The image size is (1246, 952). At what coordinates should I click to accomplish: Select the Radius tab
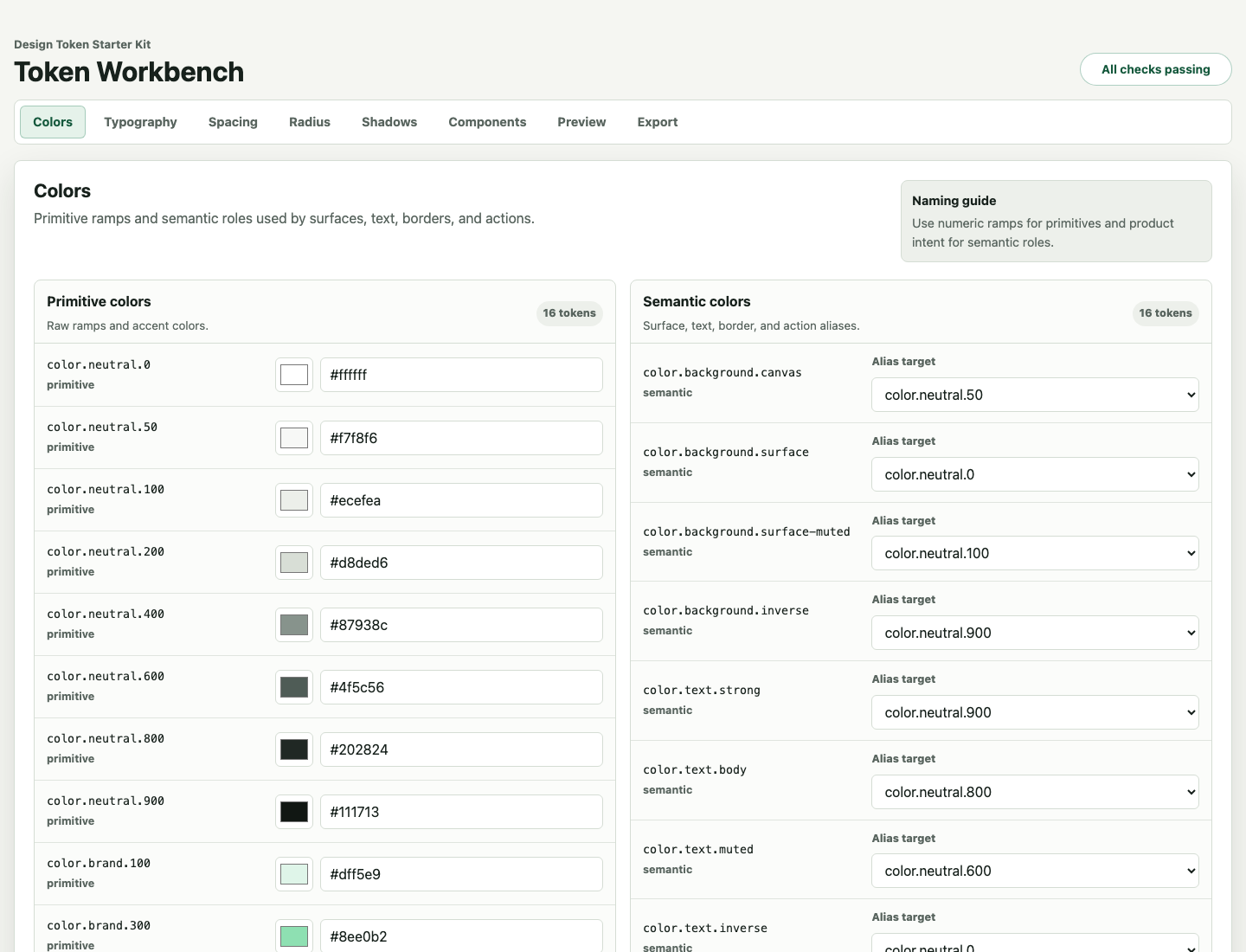click(310, 122)
